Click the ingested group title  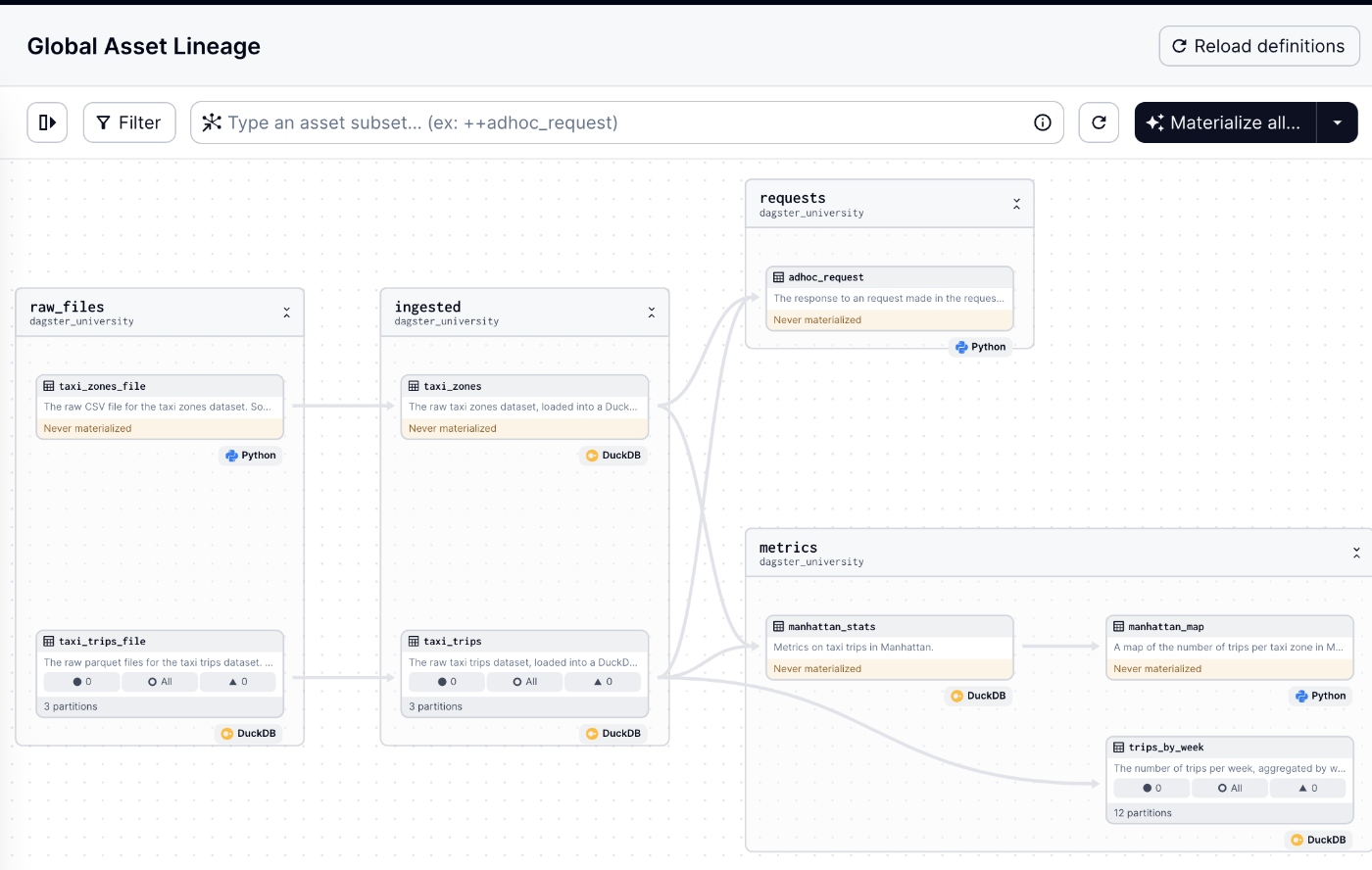coord(427,307)
